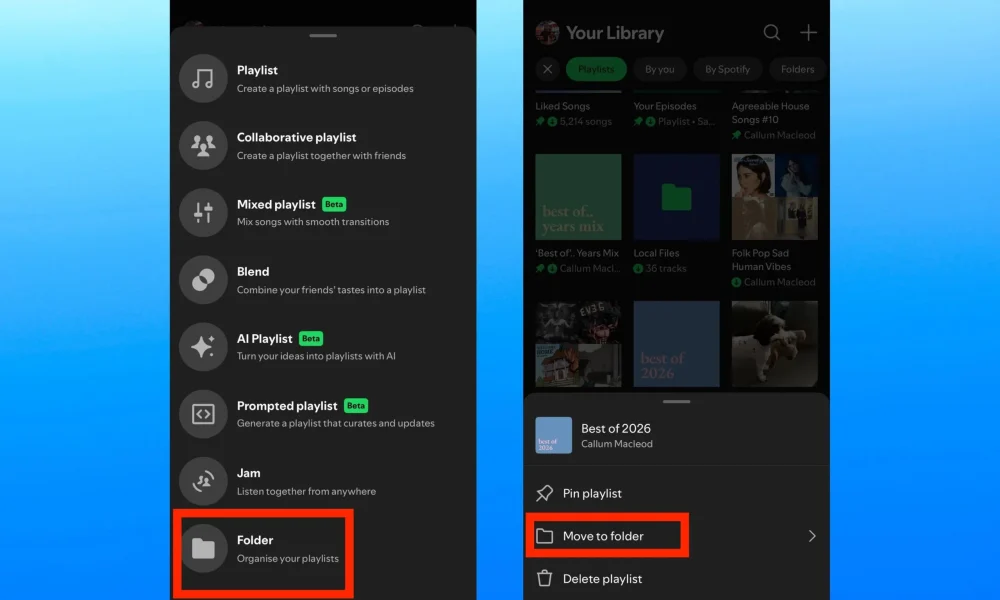1000x600 pixels.
Task: Choose Delete playlist option
Action: point(602,578)
